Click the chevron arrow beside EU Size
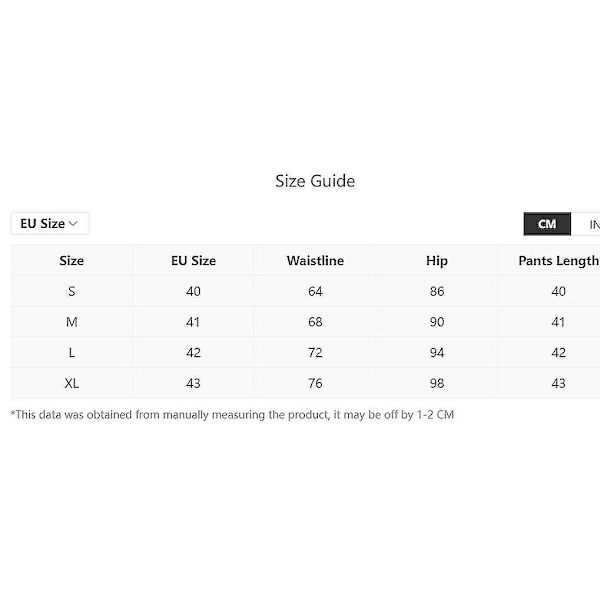 click(73, 223)
